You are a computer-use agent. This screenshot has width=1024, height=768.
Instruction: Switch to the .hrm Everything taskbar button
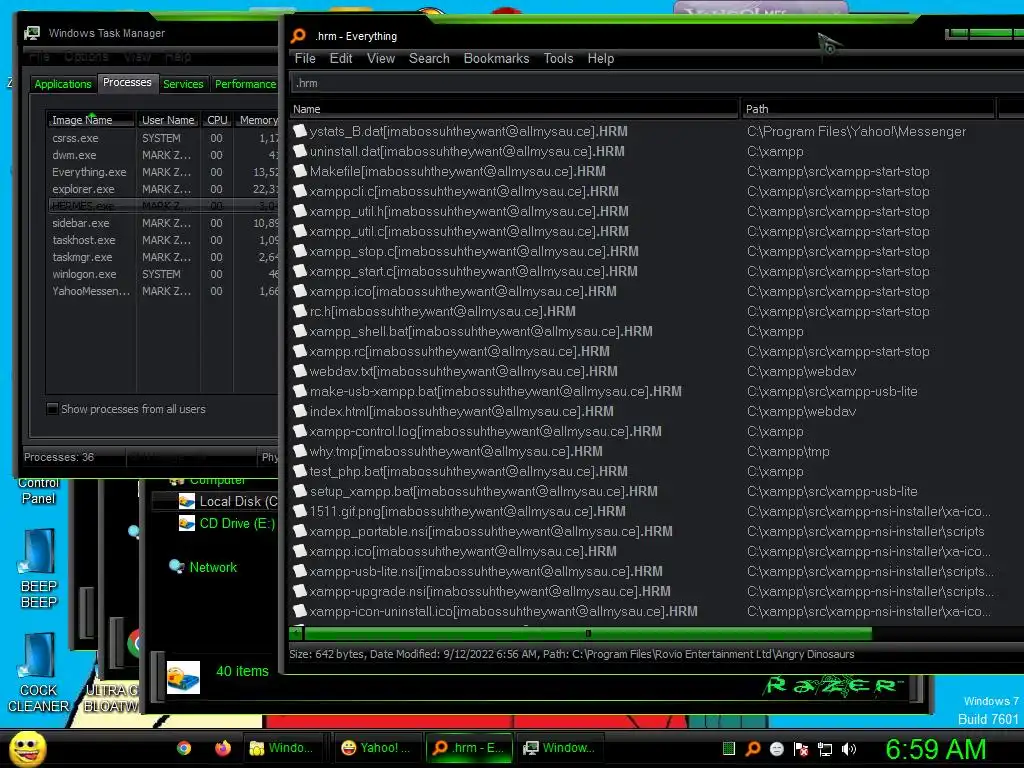[x=470, y=748]
